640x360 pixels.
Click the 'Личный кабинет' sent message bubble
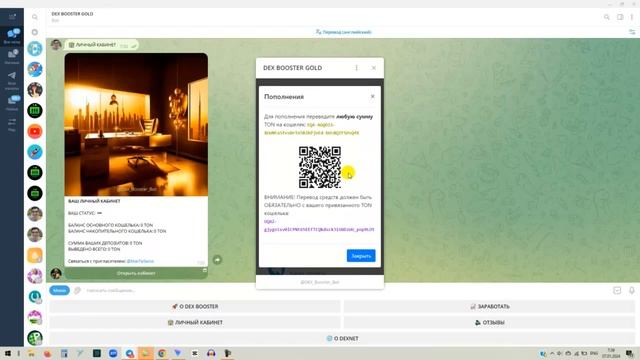tap(102, 45)
